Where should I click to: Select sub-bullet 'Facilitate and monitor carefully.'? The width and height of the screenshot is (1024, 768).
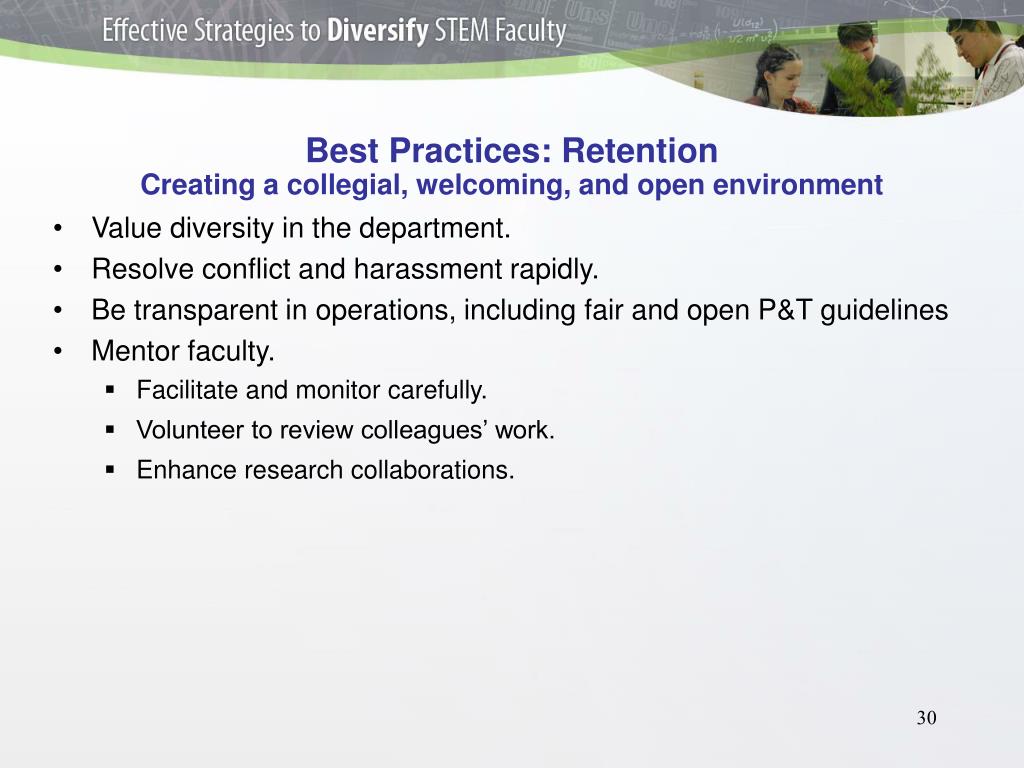(x=312, y=391)
